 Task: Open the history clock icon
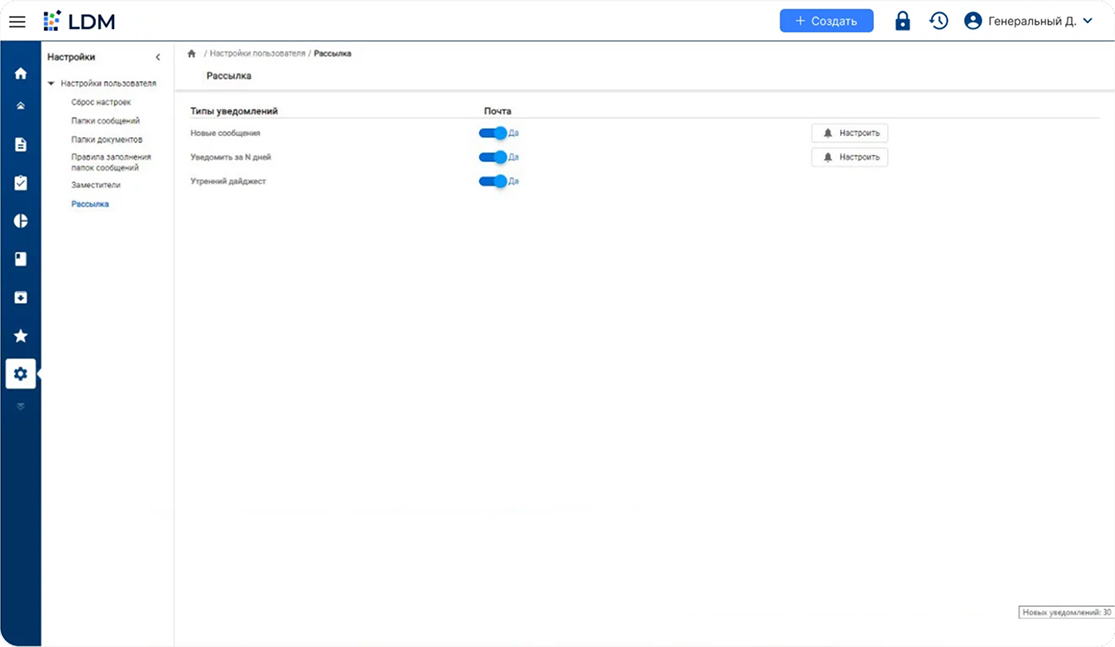click(x=938, y=21)
